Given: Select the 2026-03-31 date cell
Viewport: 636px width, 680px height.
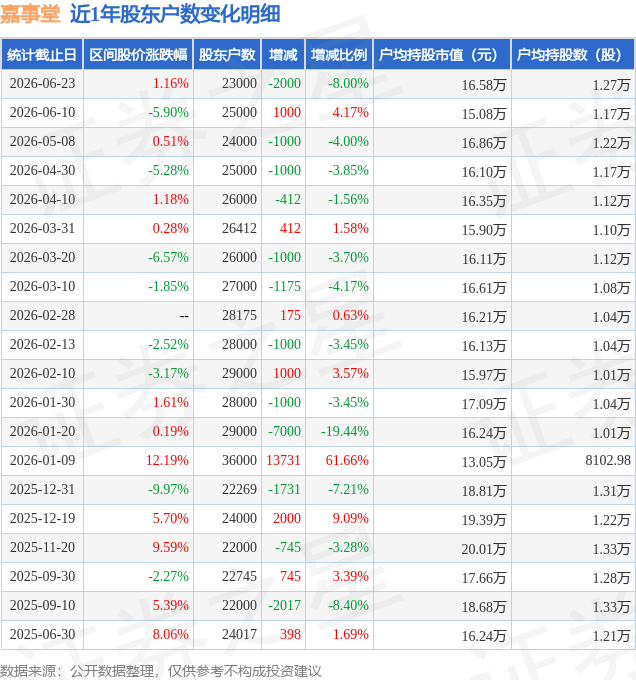Looking at the screenshot, I should [42, 228].
